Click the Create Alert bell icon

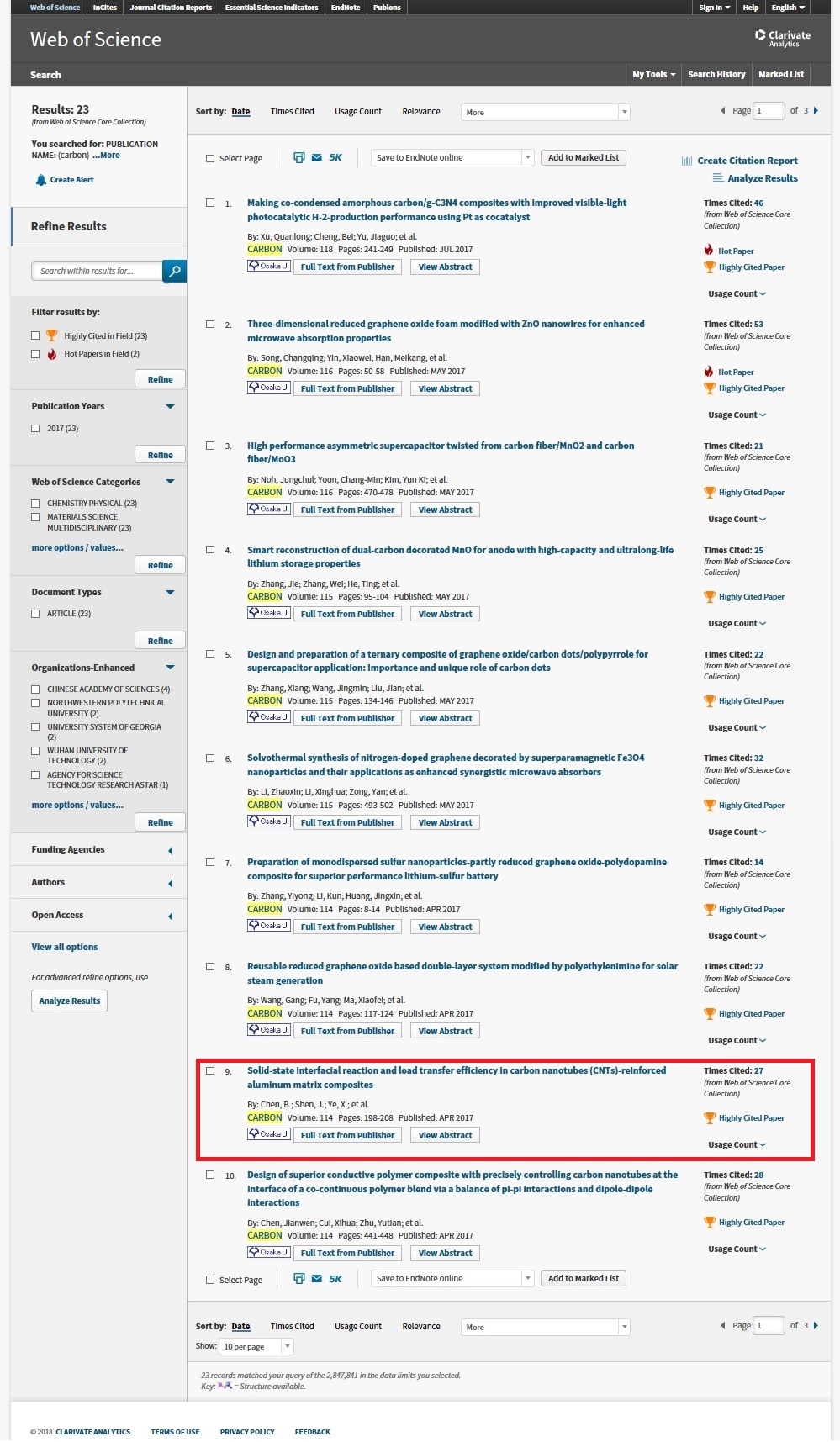click(40, 180)
